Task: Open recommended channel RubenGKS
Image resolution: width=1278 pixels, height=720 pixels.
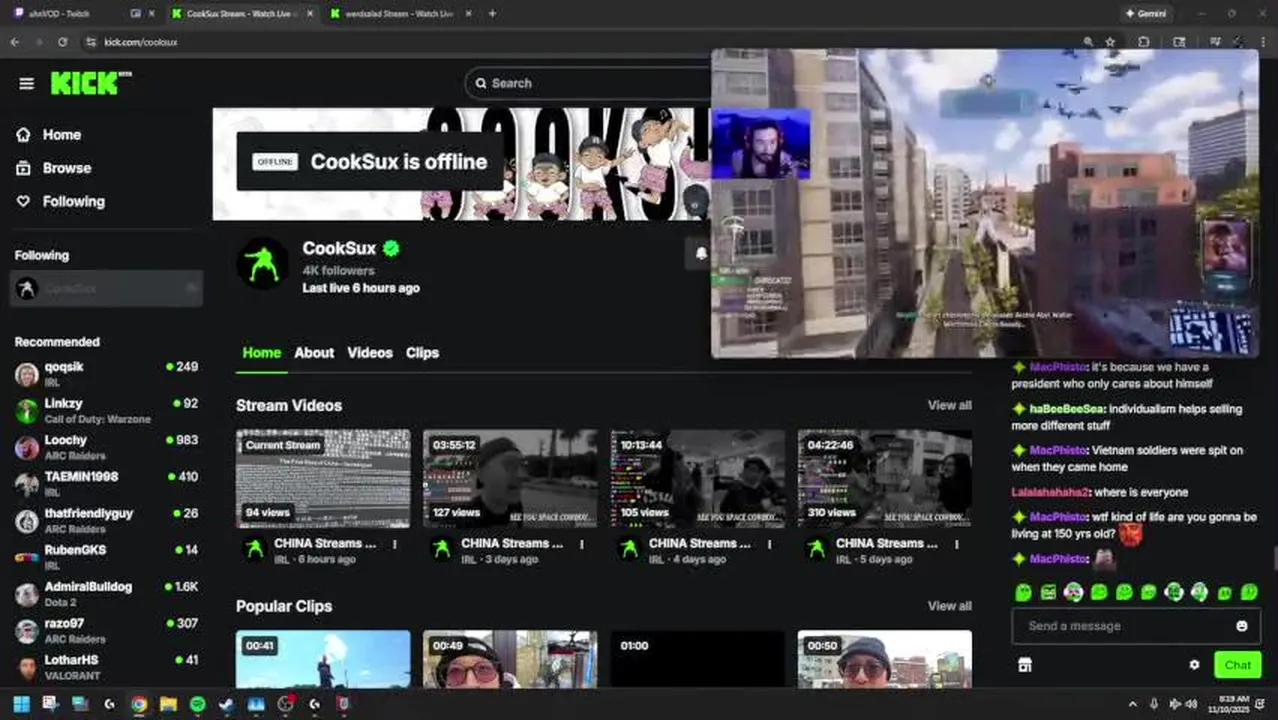Action: 106,557
